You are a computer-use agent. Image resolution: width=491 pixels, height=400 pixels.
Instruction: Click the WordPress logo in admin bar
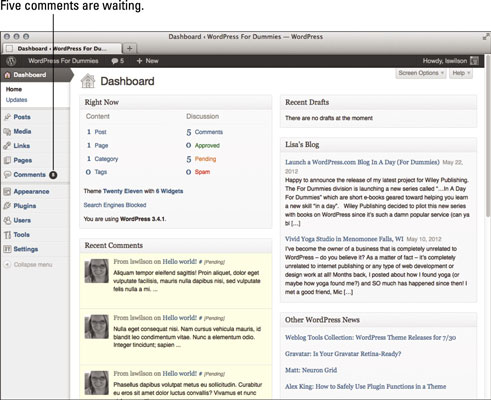(11, 61)
